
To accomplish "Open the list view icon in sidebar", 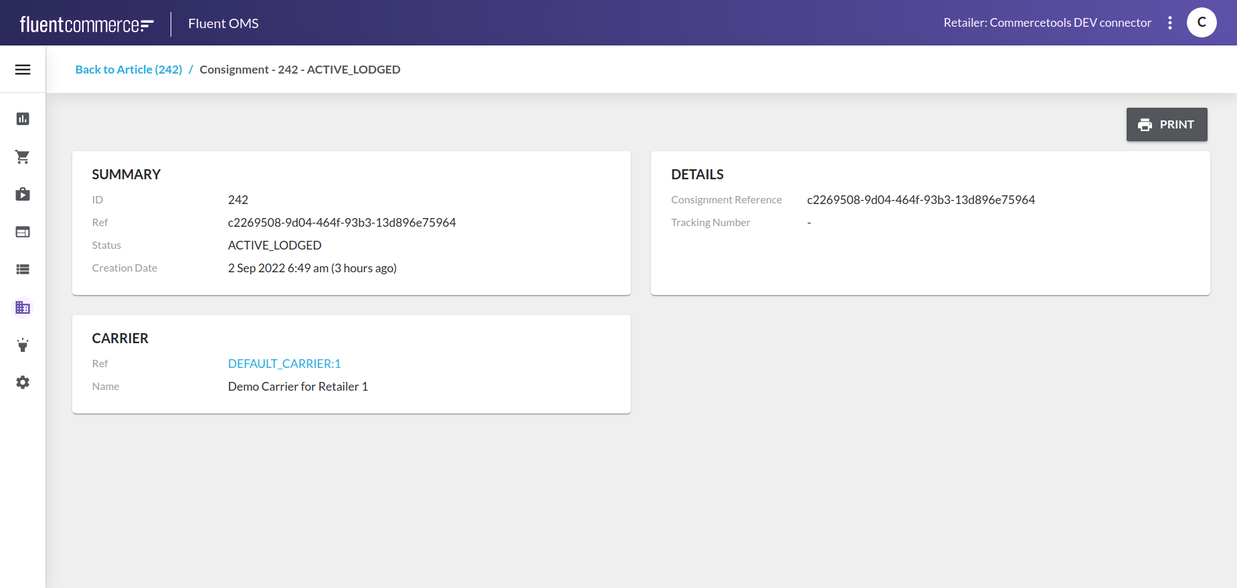I will [x=22, y=270].
